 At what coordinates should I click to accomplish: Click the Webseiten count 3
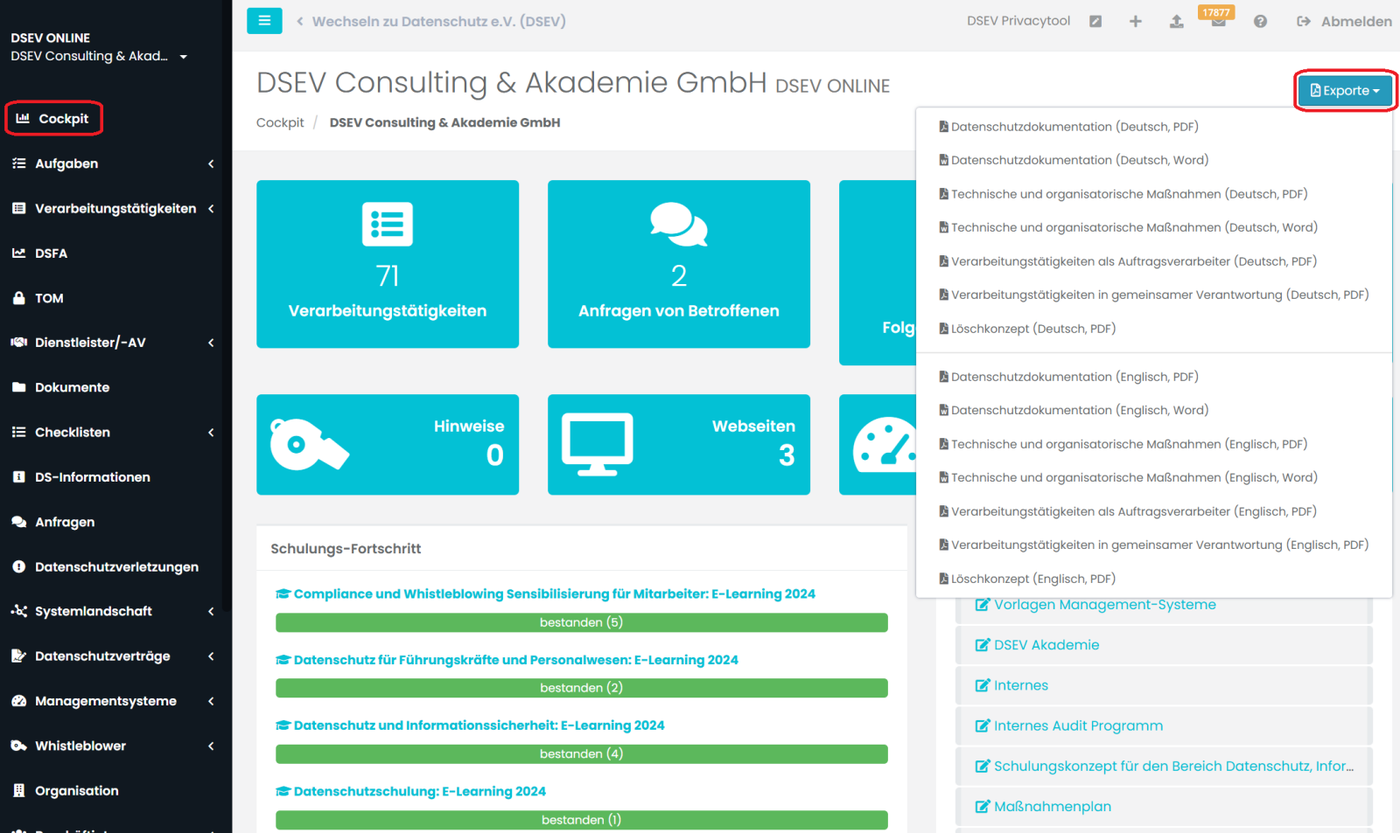point(787,456)
